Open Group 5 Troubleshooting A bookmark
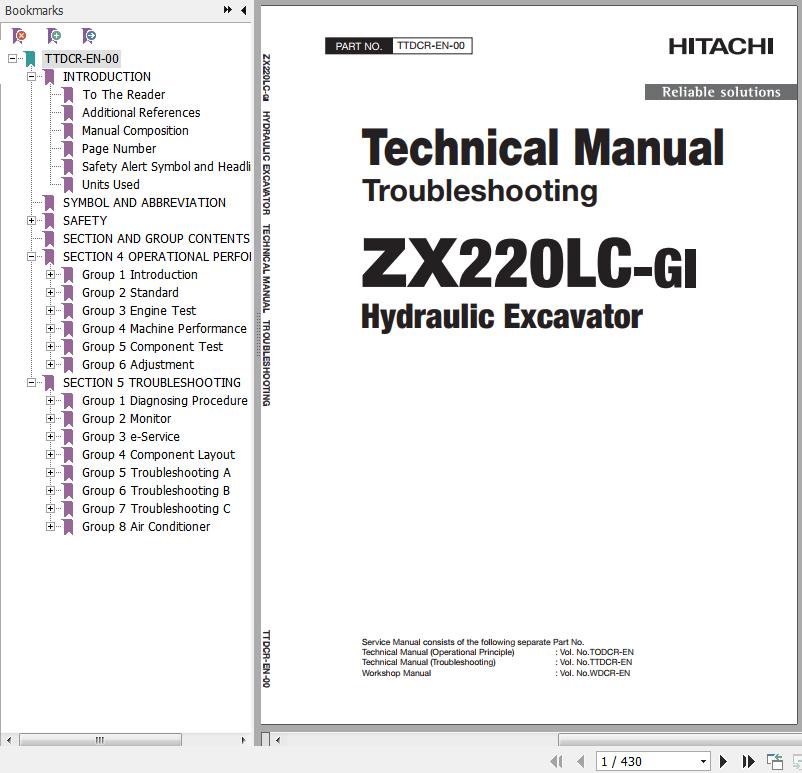 coord(156,472)
